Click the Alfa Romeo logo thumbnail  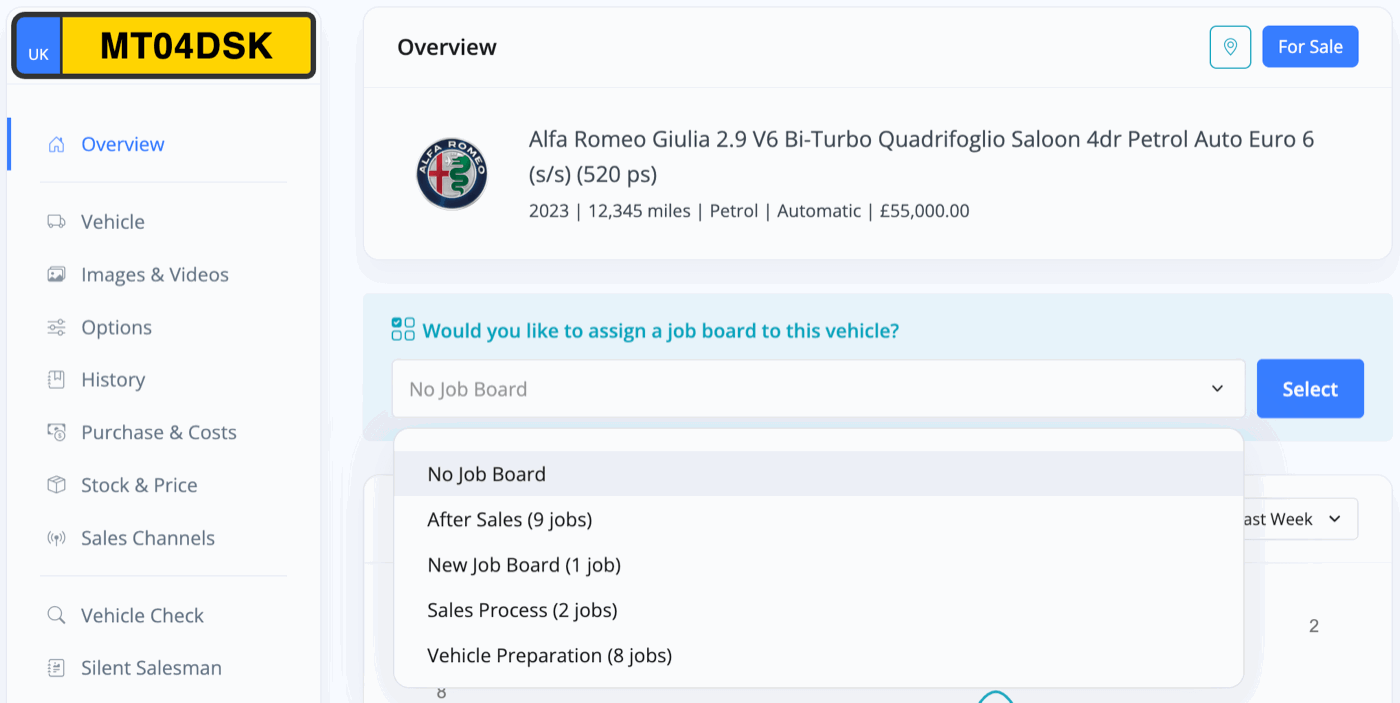[x=451, y=173]
